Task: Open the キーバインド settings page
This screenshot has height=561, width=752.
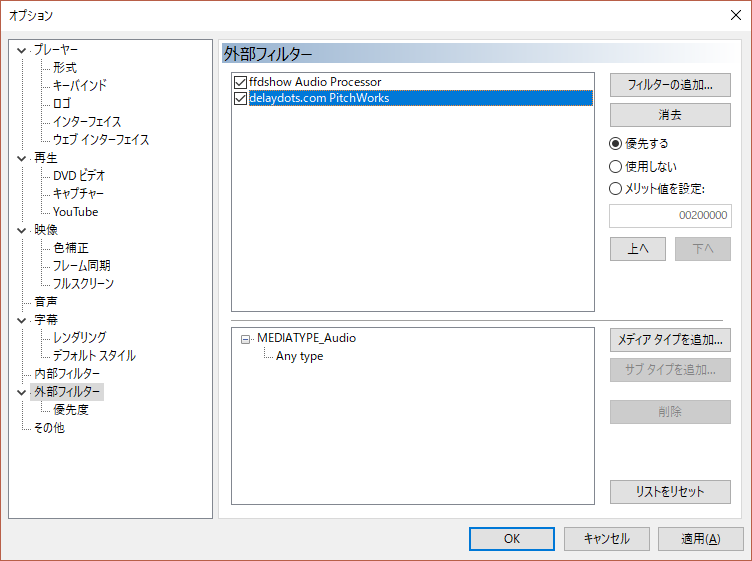Action: tap(80, 85)
